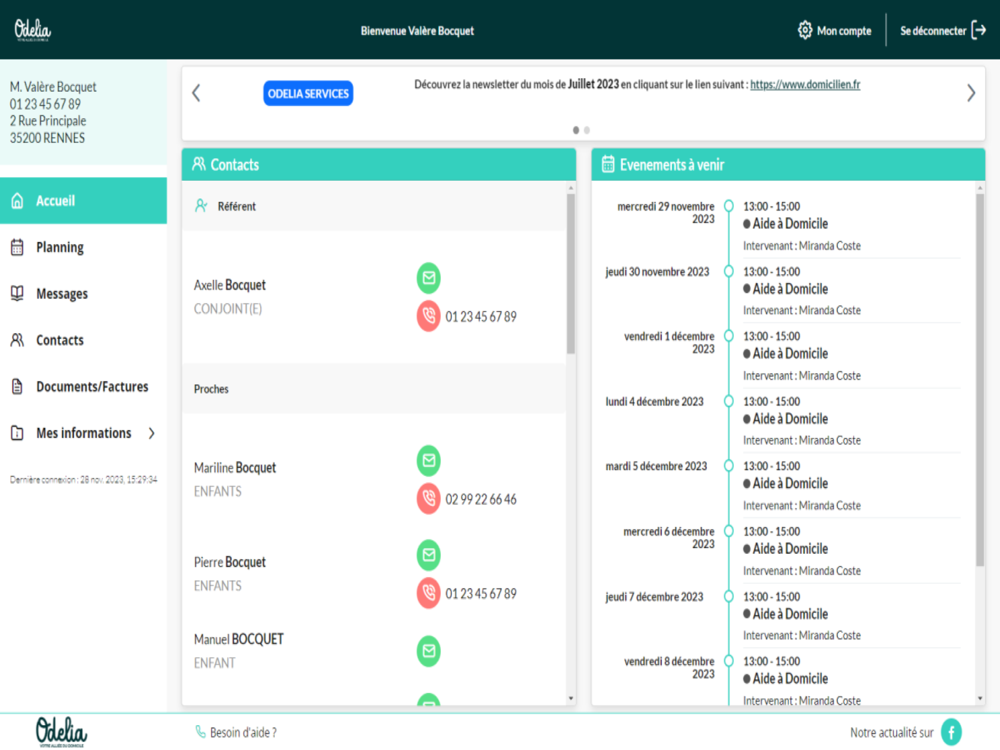Click the calendar icon beside Planning

point(17,247)
